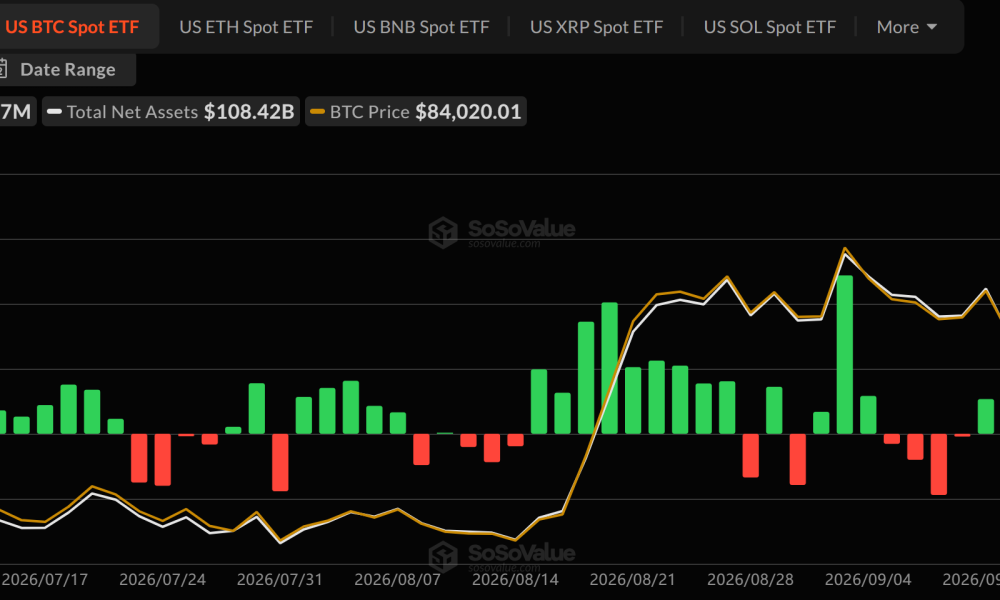
Task: Click the $108.42B Total Net Assets value
Action: (x=249, y=112)
